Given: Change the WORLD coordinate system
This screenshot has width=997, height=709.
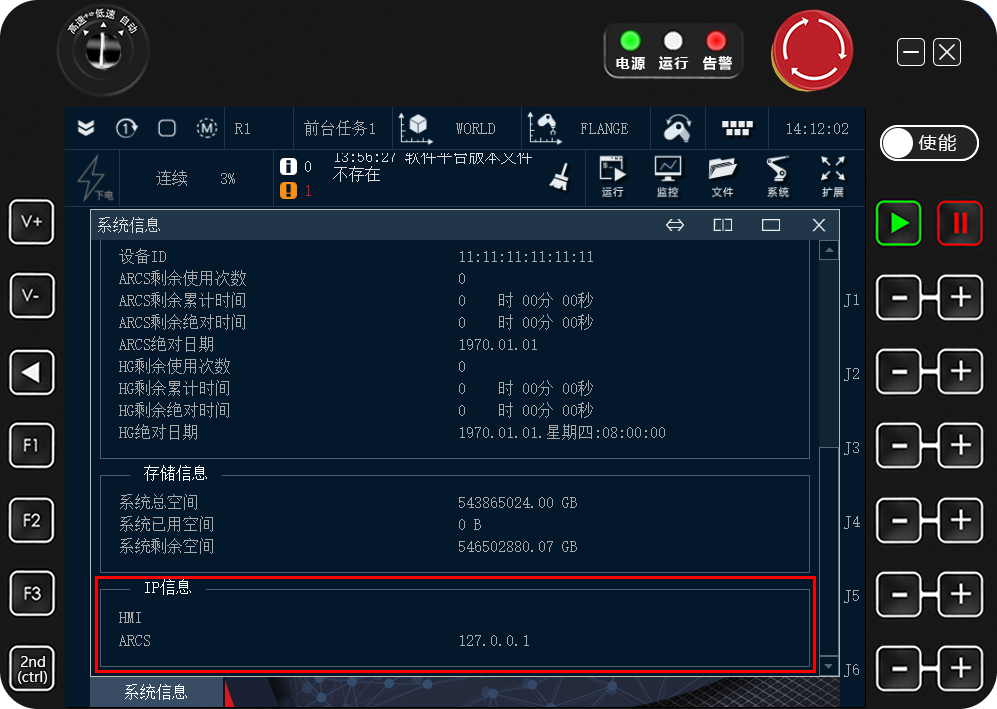Looking at the screenshot, I should click(x=455, y=128).
